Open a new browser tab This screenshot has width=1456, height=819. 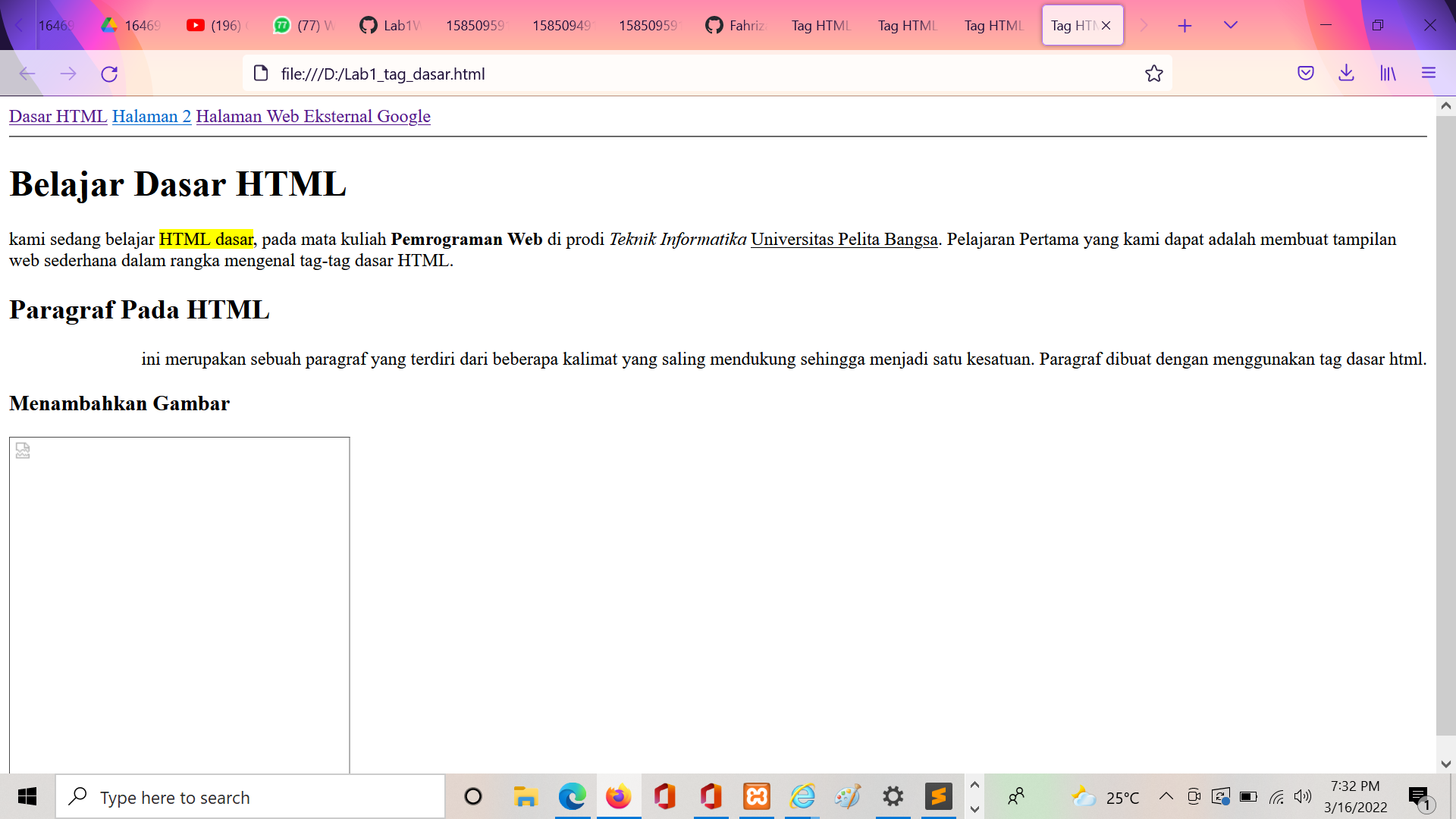click(x=1185, y=26)
